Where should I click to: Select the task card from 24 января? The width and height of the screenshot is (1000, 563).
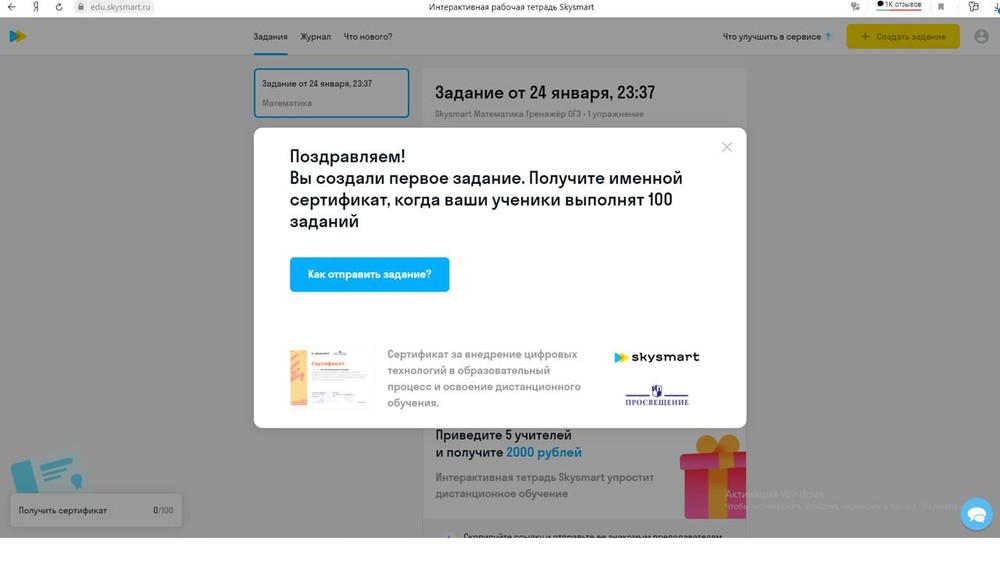pyautogui.click(x=331, y=93)
